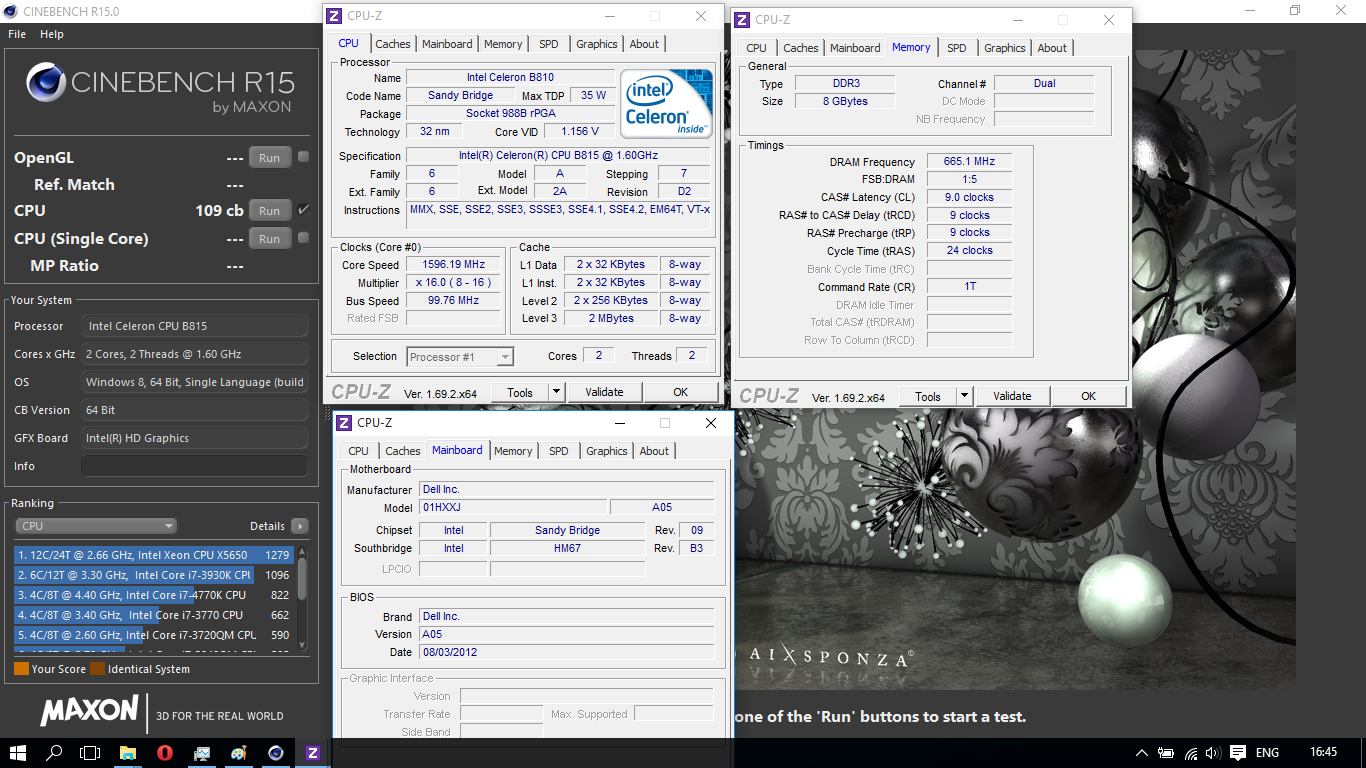Open Cinebench File menu
Image resolution: width=1366 pixels, height=768 pixels.
click(17, 34)
